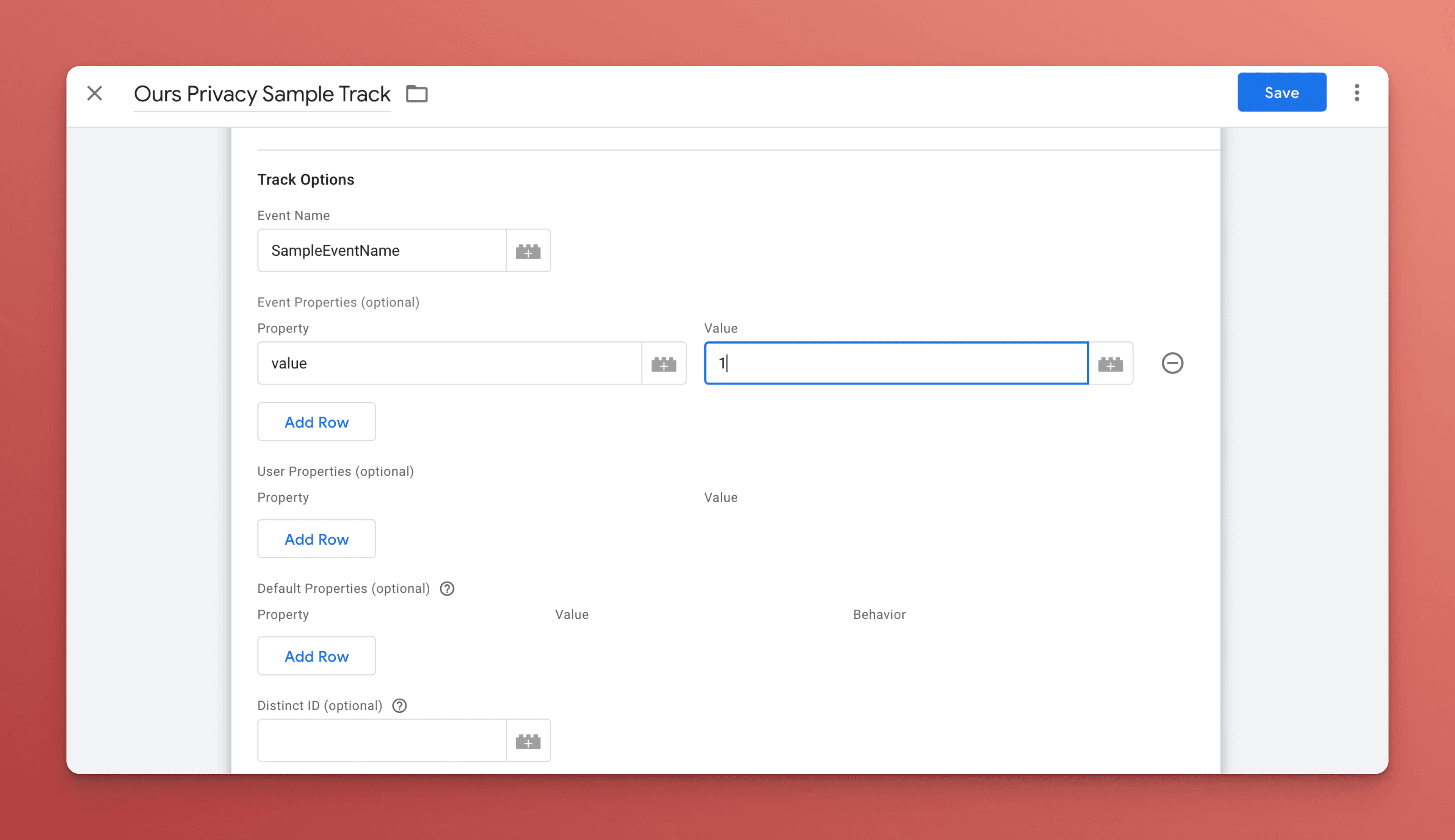Click the event property Value input containing 1
Viewport: 1455px width, 840px height.
pyautogui.click(x=896, y=364)
